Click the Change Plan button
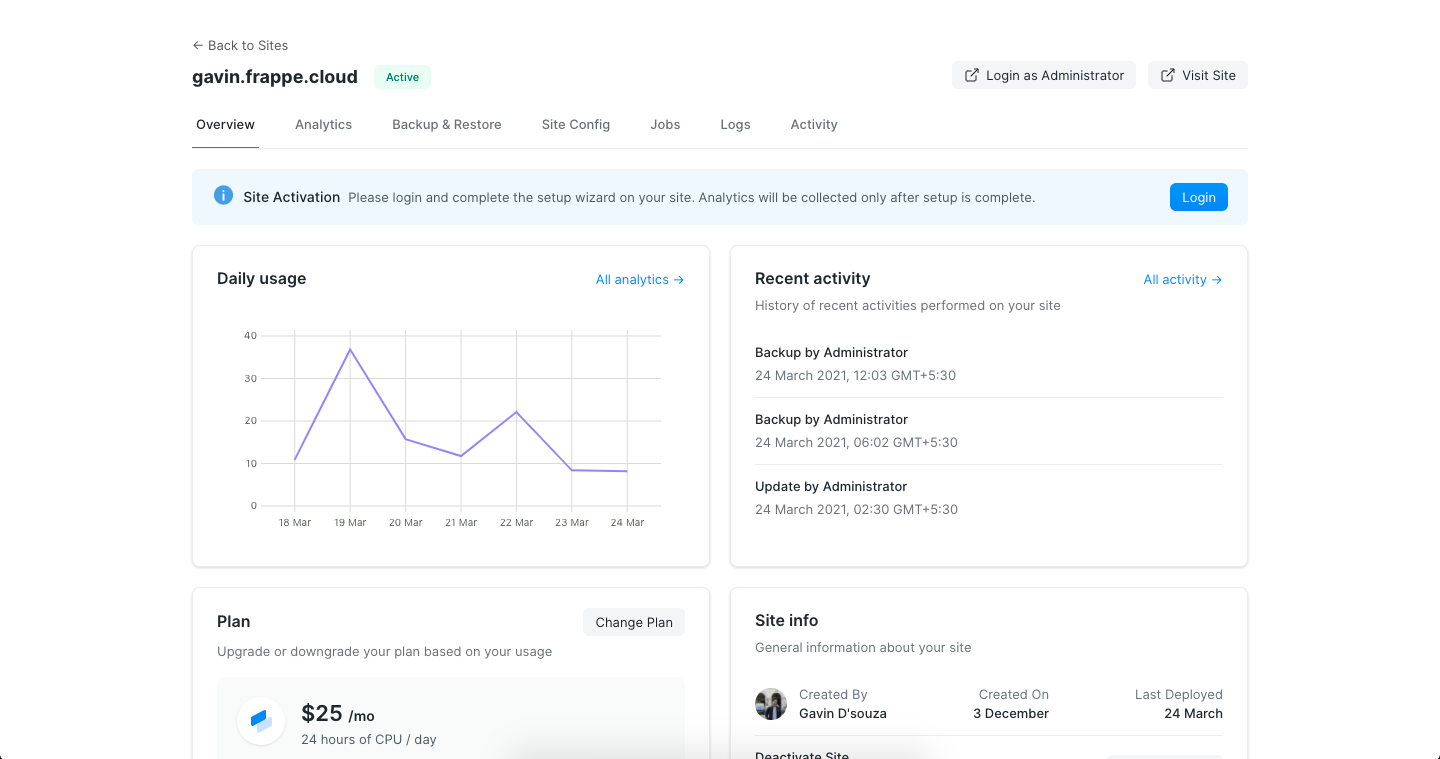 (x=633, y=622)
